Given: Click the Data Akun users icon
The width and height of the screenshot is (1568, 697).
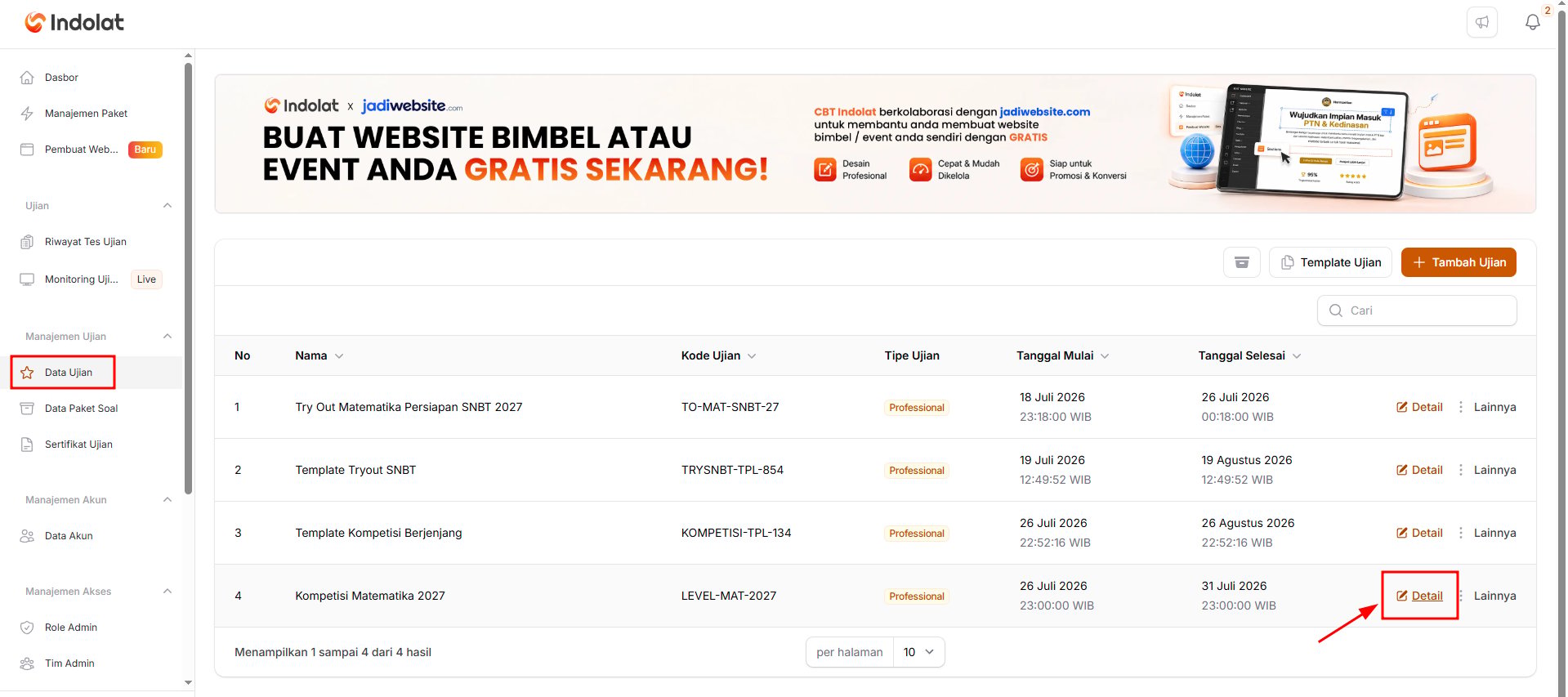Looking at the screenshot, I should [27, 536].
